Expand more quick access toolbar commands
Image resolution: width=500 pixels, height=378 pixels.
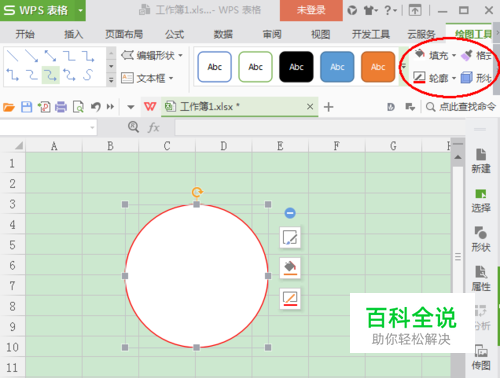[110, 107]
